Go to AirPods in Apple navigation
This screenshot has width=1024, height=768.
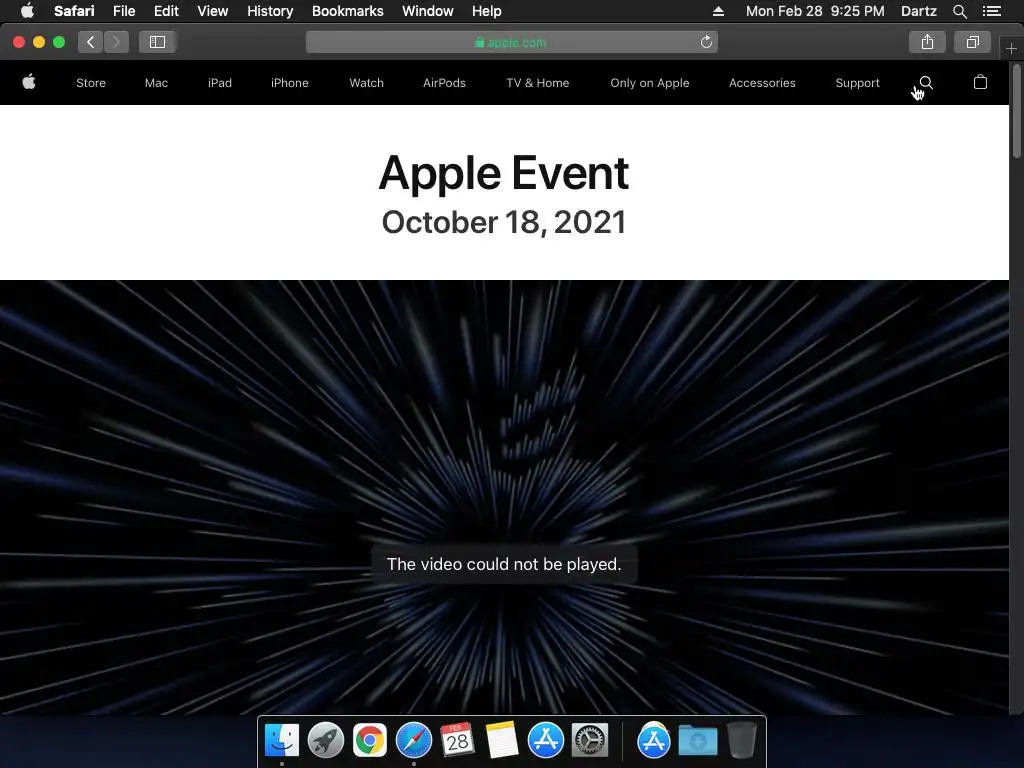coord(444,83)
